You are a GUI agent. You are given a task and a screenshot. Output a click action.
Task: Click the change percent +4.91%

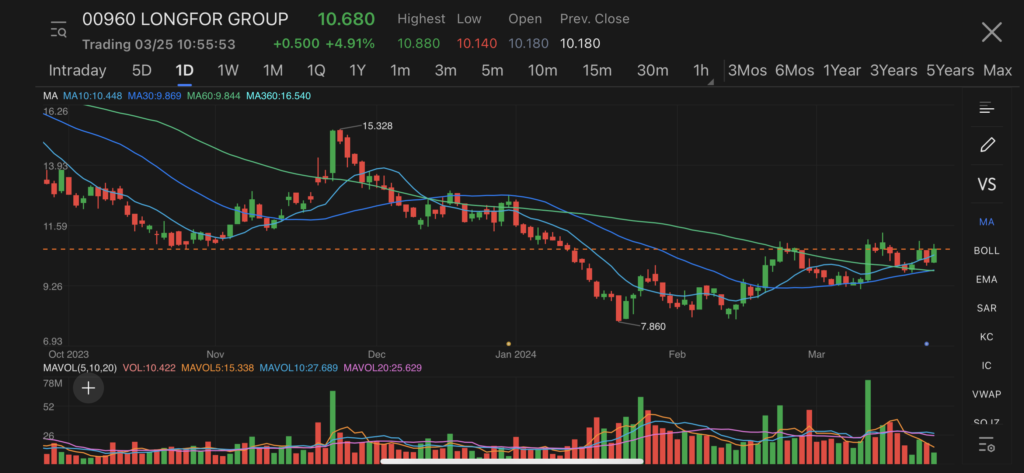(351, 44)
